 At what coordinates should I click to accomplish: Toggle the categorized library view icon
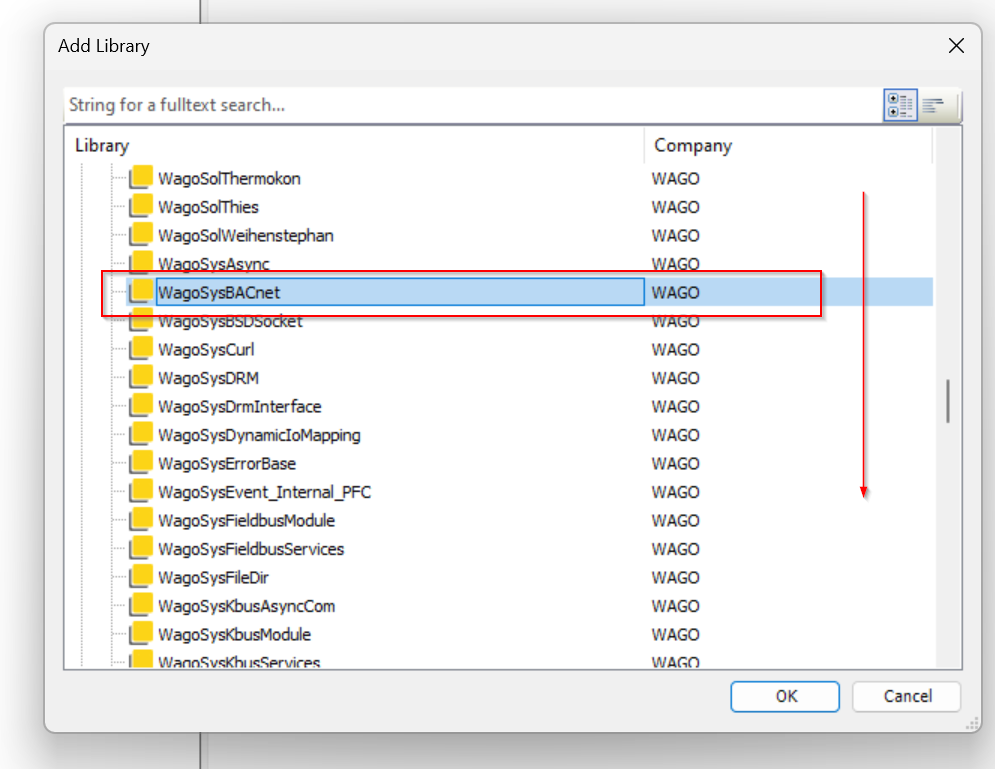coord(900,105)
